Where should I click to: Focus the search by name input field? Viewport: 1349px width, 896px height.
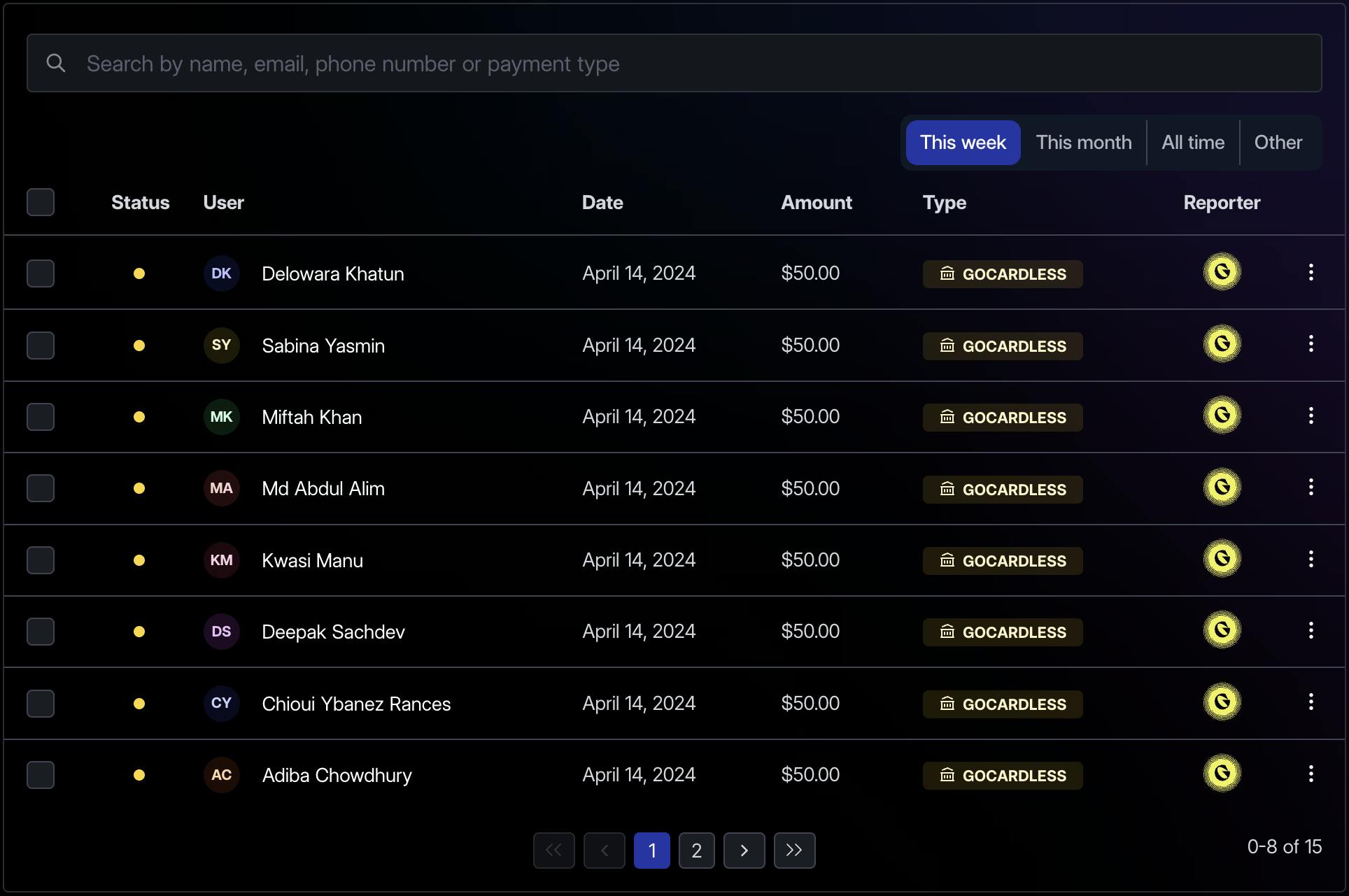[672, 64]
